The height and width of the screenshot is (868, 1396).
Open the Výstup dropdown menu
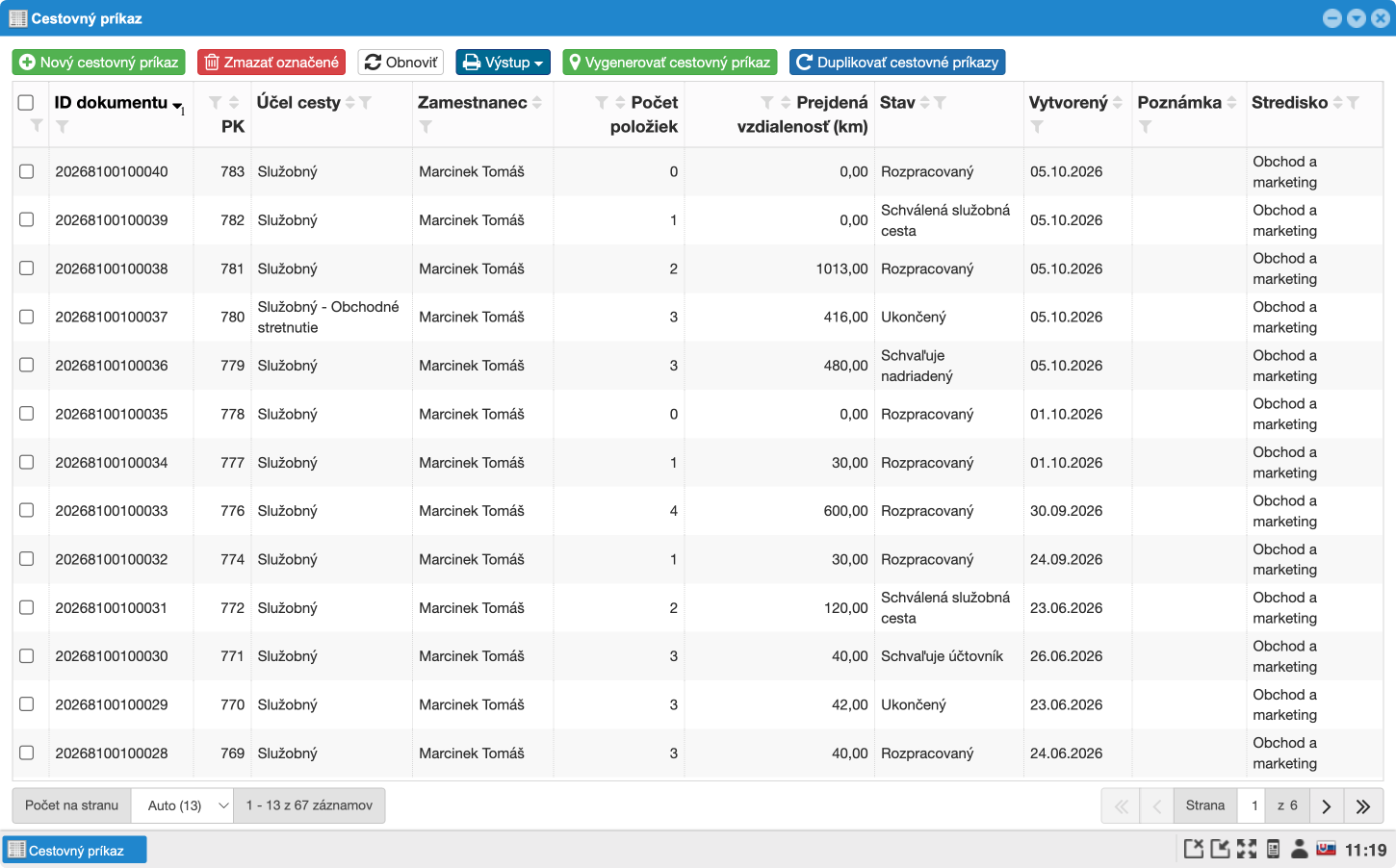(x=503, y=63)
